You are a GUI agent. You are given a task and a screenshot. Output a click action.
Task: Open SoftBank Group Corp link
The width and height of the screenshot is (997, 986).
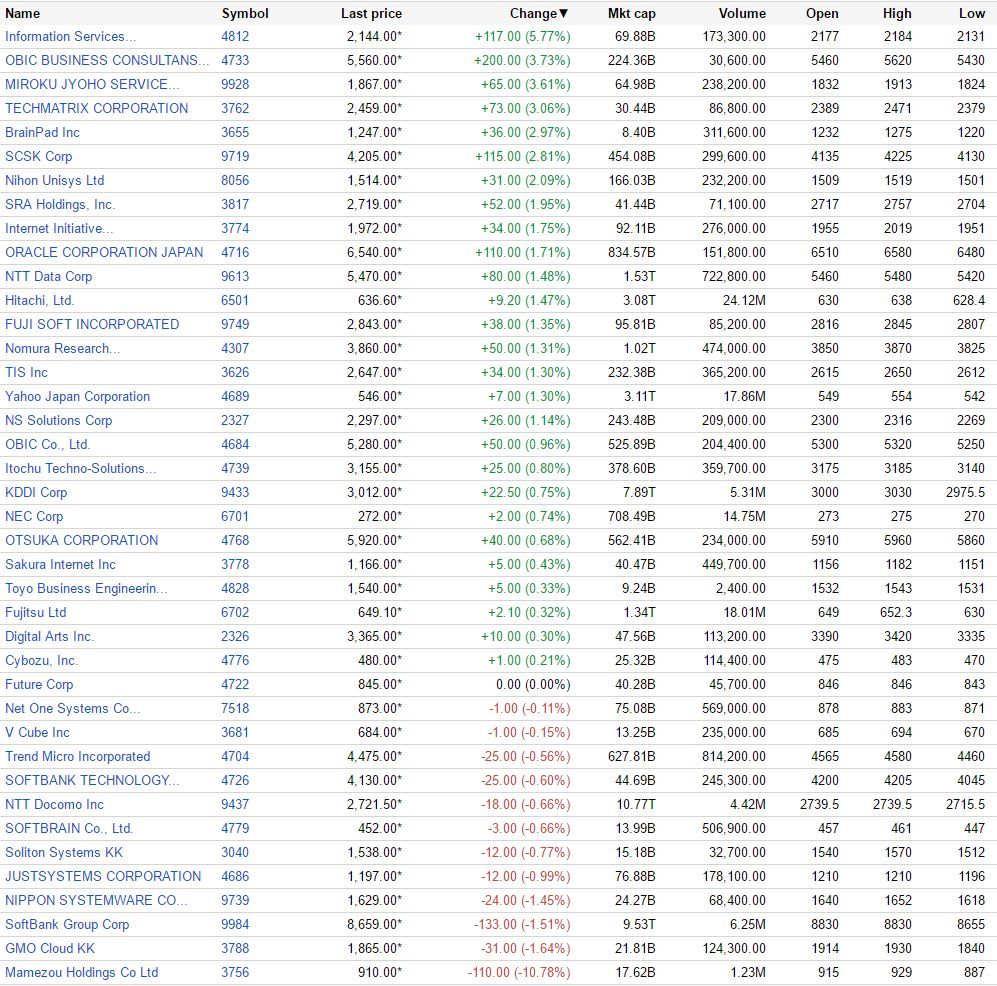tap(67, 924)
